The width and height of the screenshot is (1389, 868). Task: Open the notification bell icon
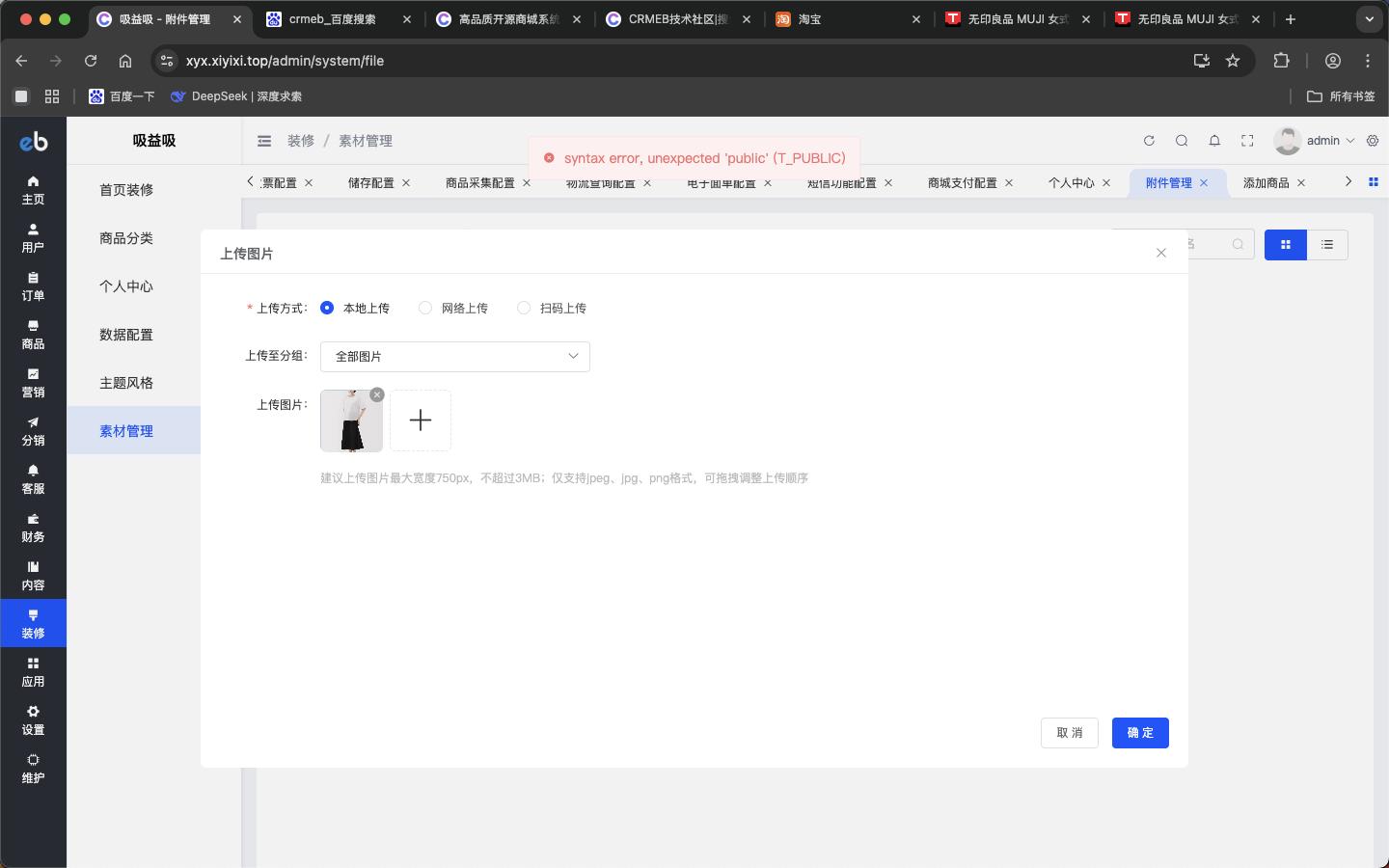[1214, 141]
